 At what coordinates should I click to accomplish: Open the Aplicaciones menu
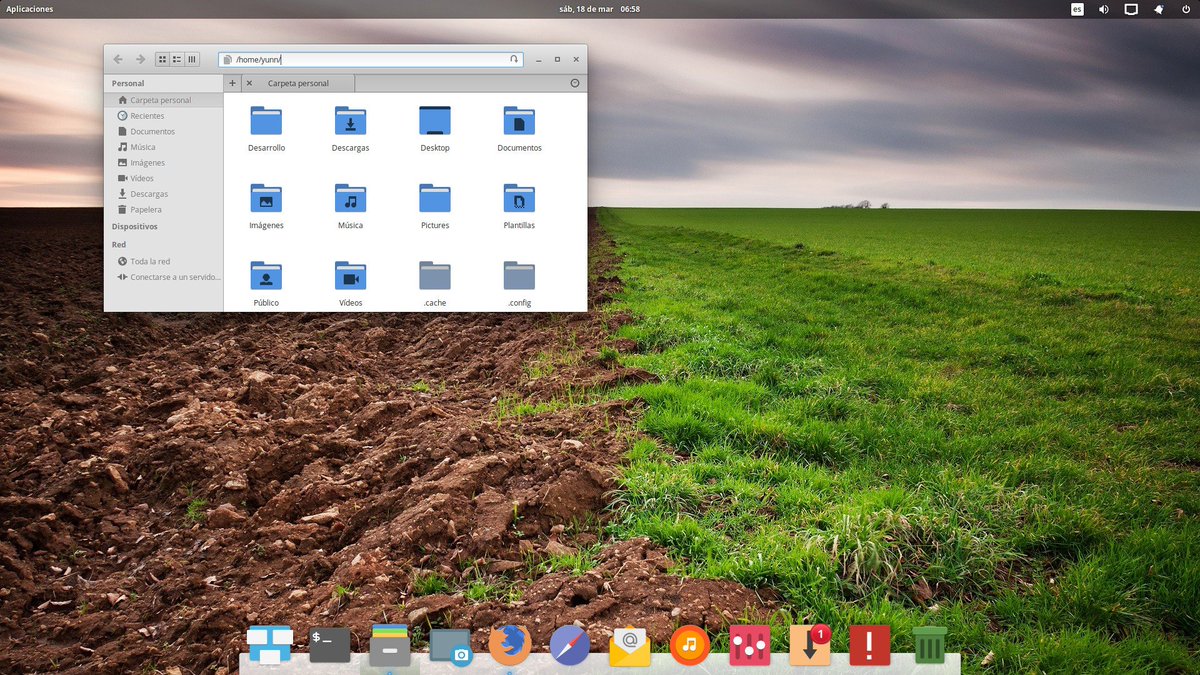(x=30, y=9)
